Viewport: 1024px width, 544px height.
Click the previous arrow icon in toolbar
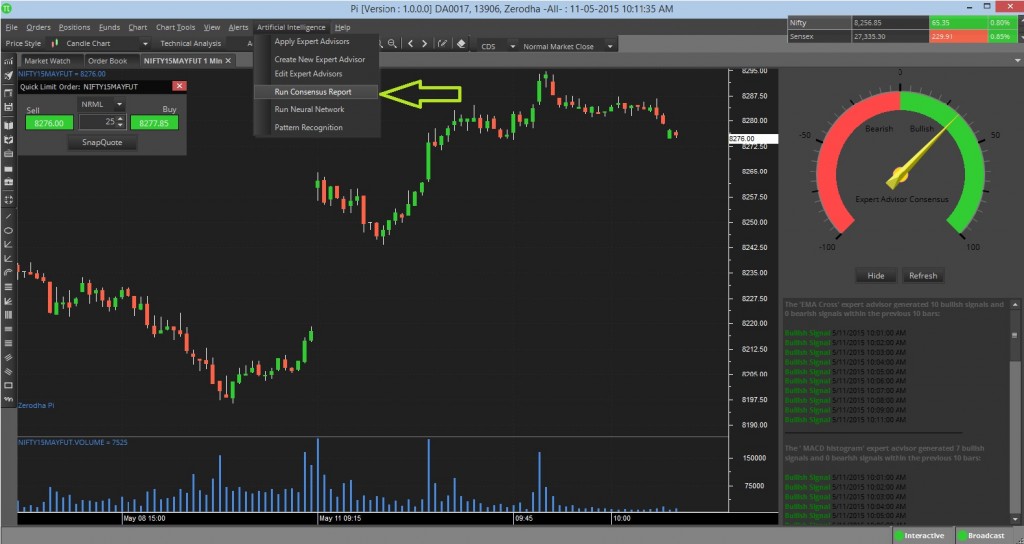pos(412,44)
